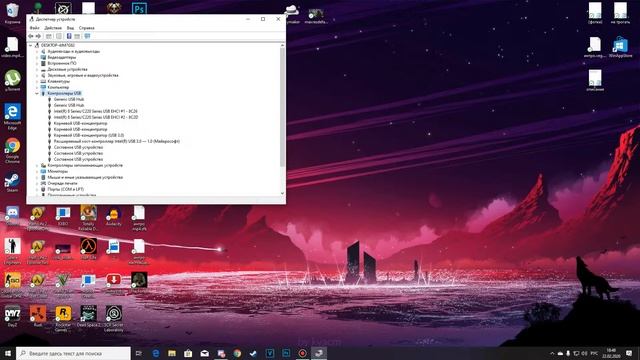This screenshot has width=640, height=360.
Task: Open the Counter-Strike GO desktop shortcut
Action: 13,284
